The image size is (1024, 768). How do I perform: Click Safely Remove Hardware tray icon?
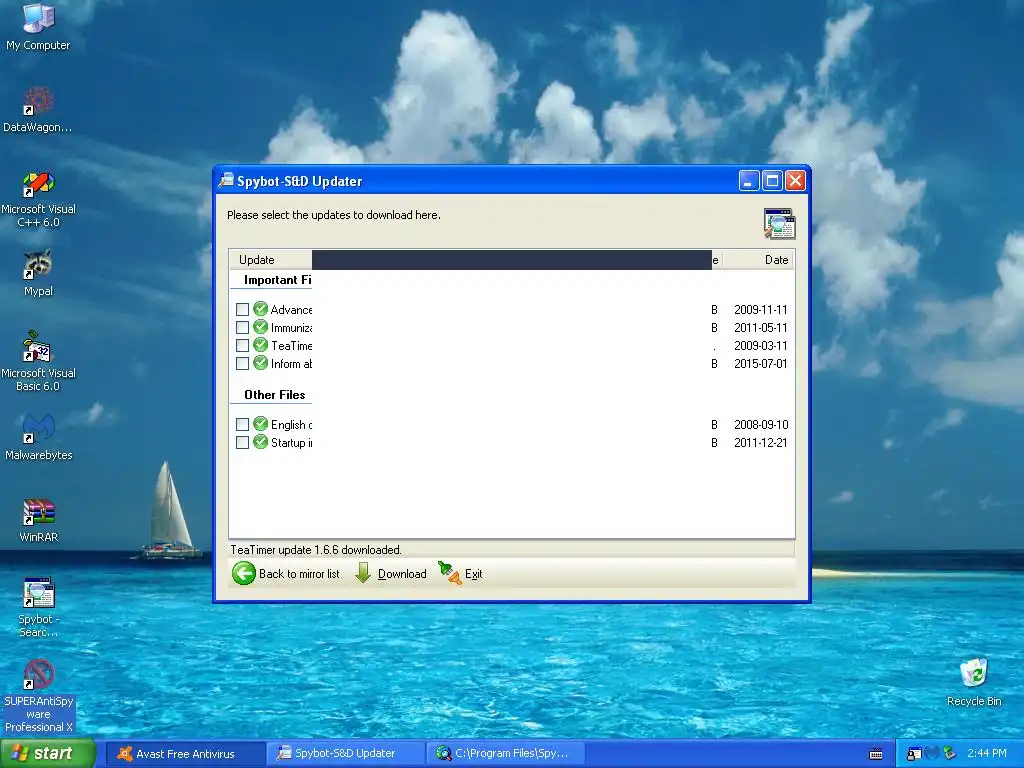pyautogui.click(x=949, y=754)
